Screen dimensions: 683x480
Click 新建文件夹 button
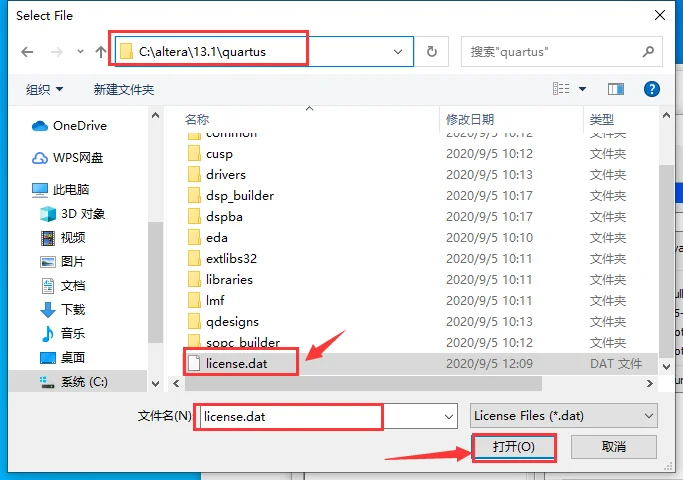[124, 89]
